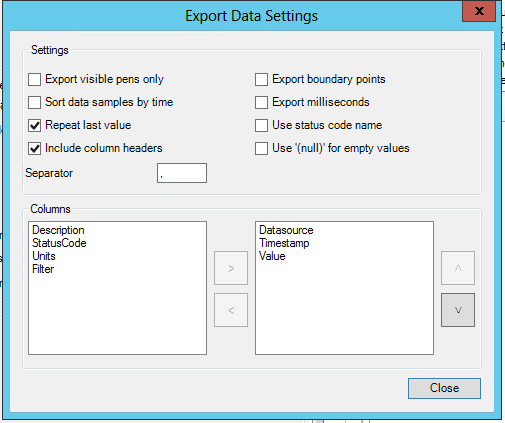This screenshot has width=505, height=423.
Task: Pick Filter in the left column list
Action: 43,269
